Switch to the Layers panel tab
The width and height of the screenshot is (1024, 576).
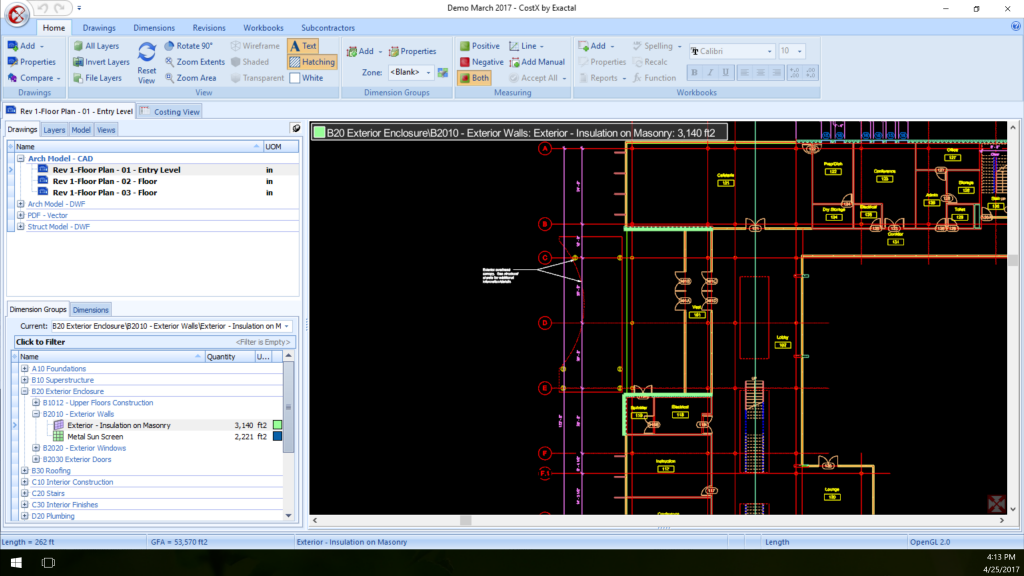coord(54,130)
